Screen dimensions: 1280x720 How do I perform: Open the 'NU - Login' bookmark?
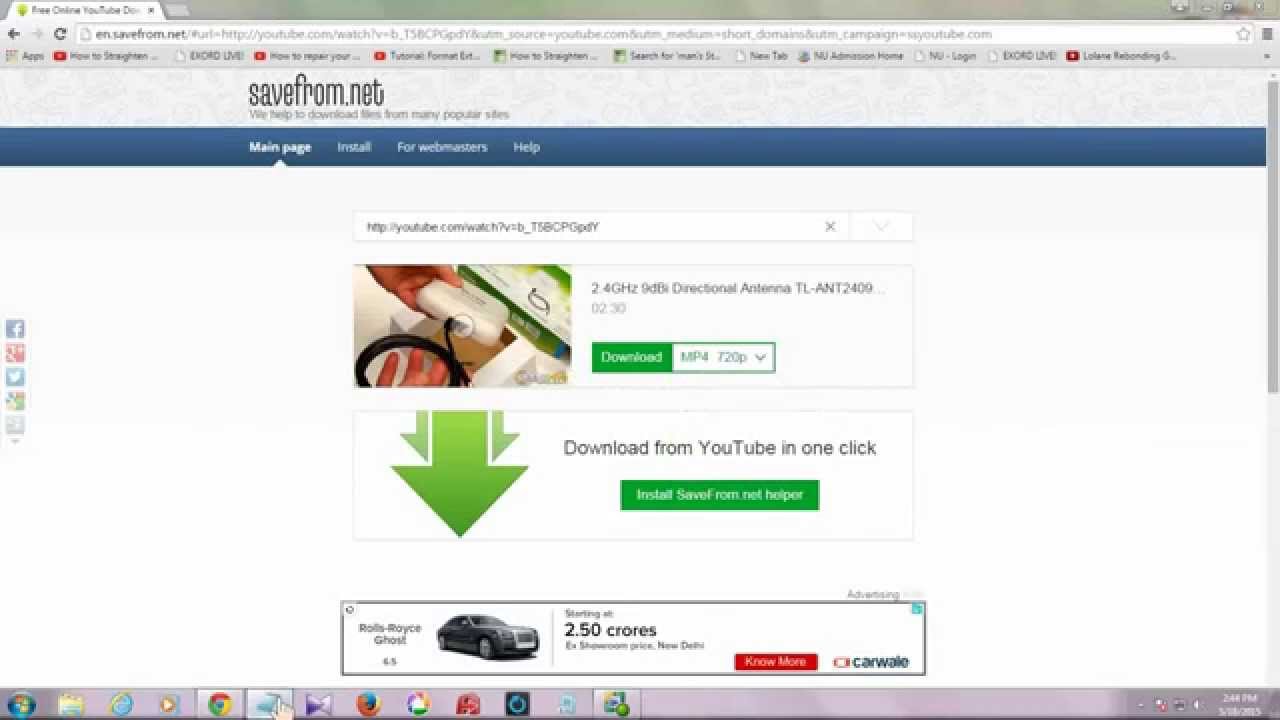(946, 56)
